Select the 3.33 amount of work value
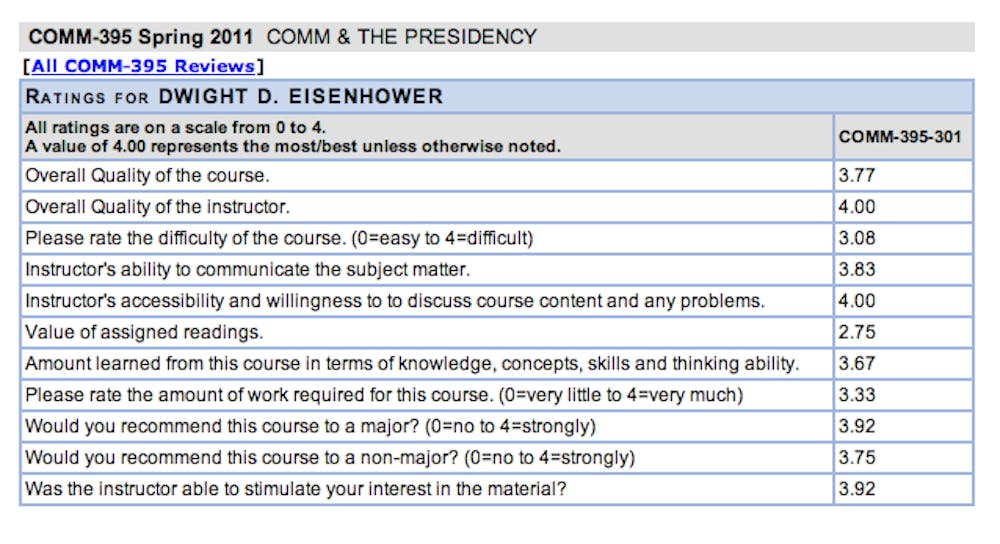1000x544 pixels. click(x=856, y=395)
